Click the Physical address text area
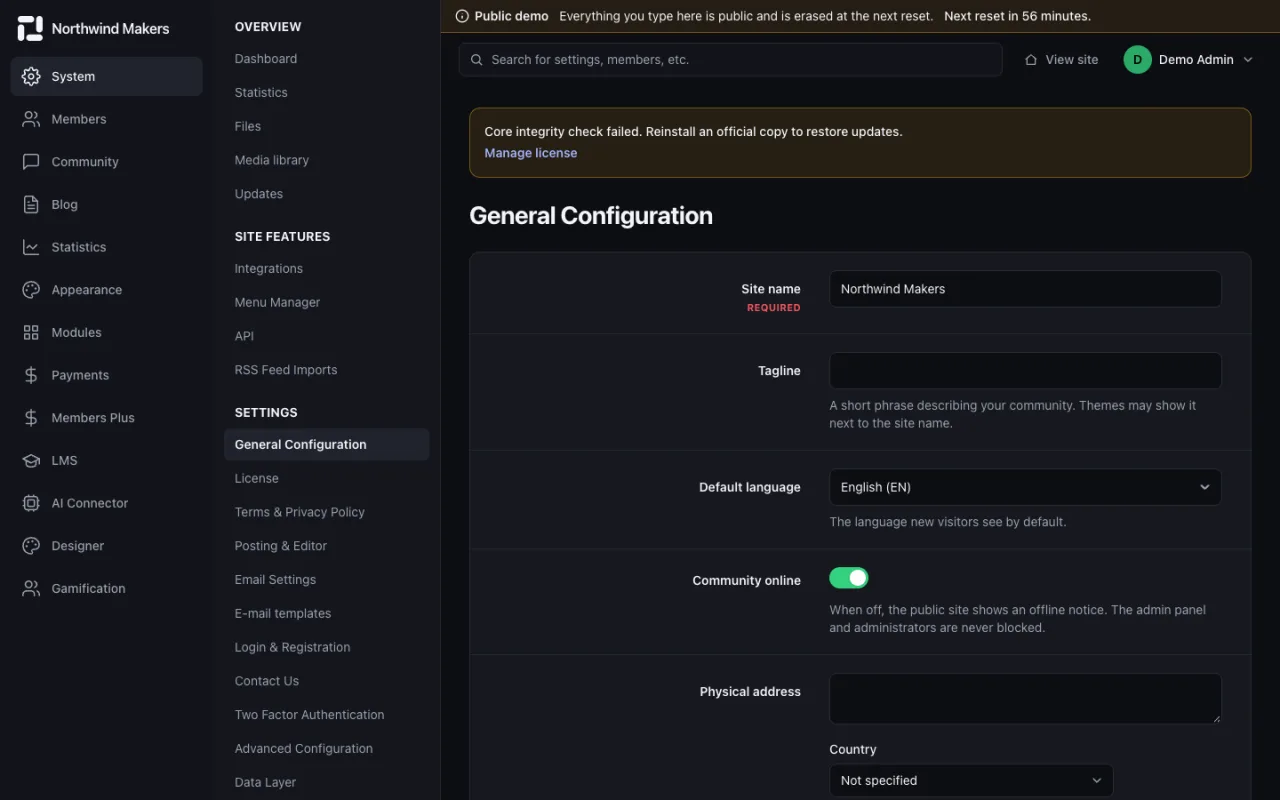Screen dimensions: 1280x800 1025,698
